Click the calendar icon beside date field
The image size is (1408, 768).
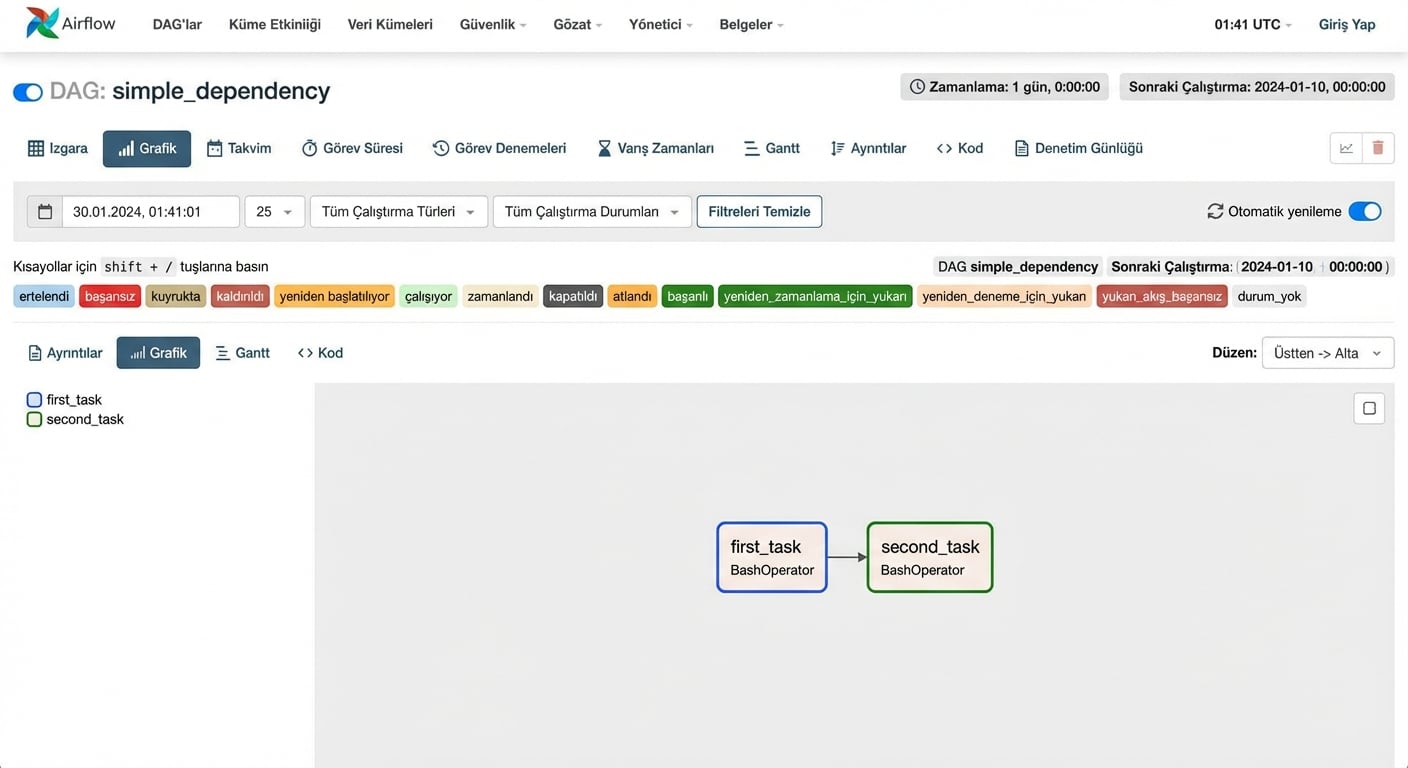45,212
